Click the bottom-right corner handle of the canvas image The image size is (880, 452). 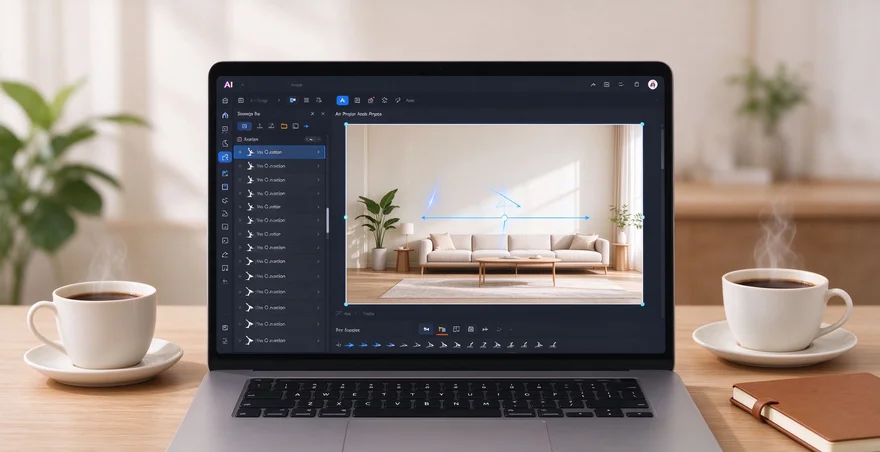[643, 304]
